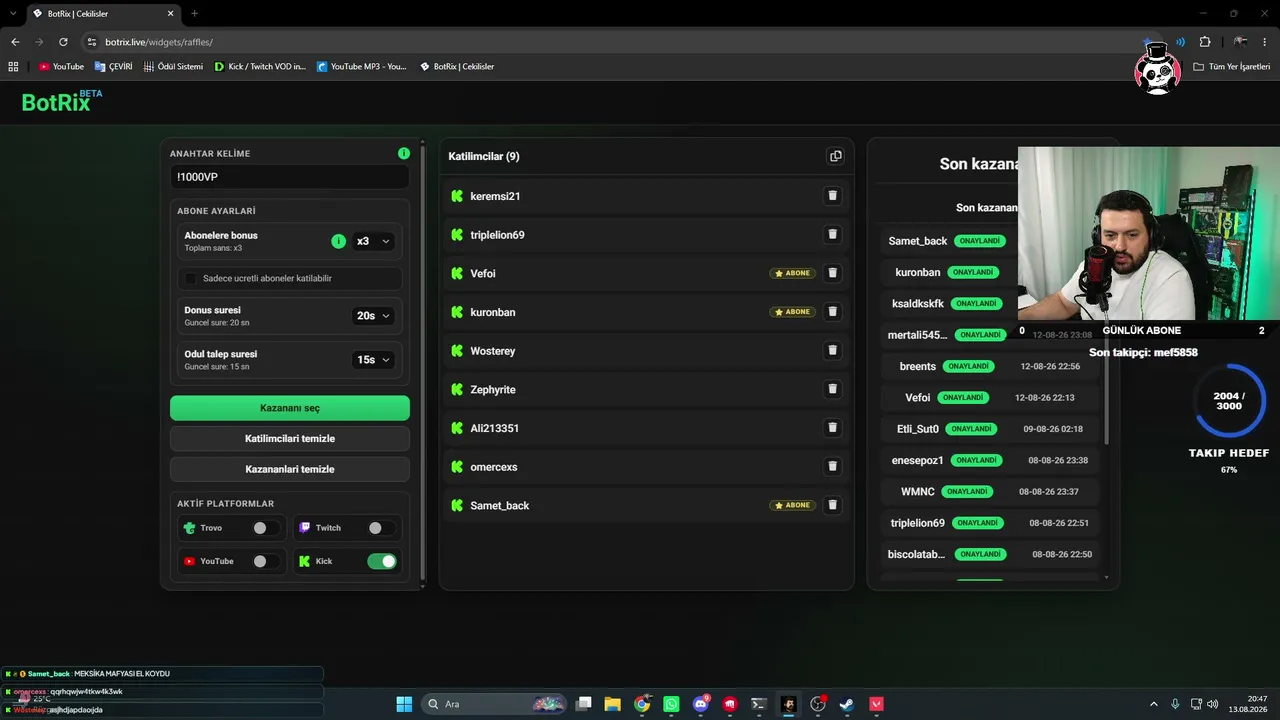The image size is (1280, 720).
Task: Open a new browser tab
Action: tap(194, 14)
